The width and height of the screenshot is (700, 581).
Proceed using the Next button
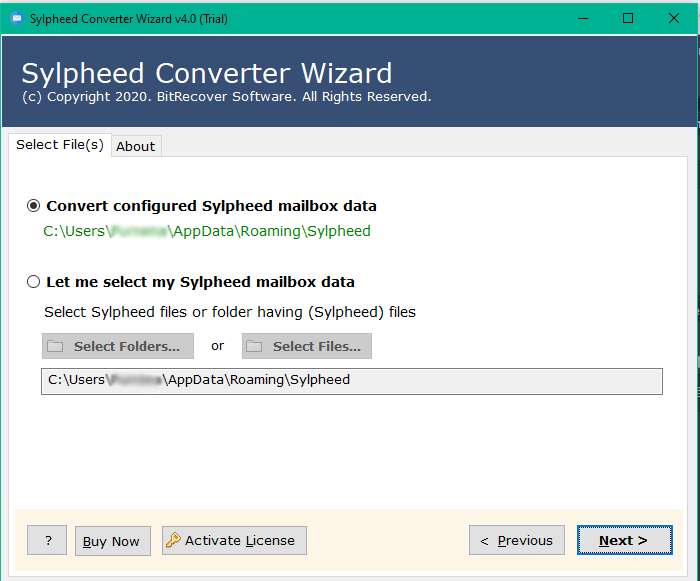click(x=624, y=541)
